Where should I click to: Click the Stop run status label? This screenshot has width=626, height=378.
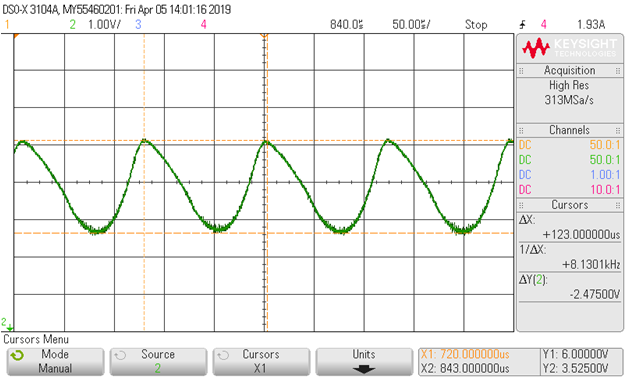[x=476, y=25]
